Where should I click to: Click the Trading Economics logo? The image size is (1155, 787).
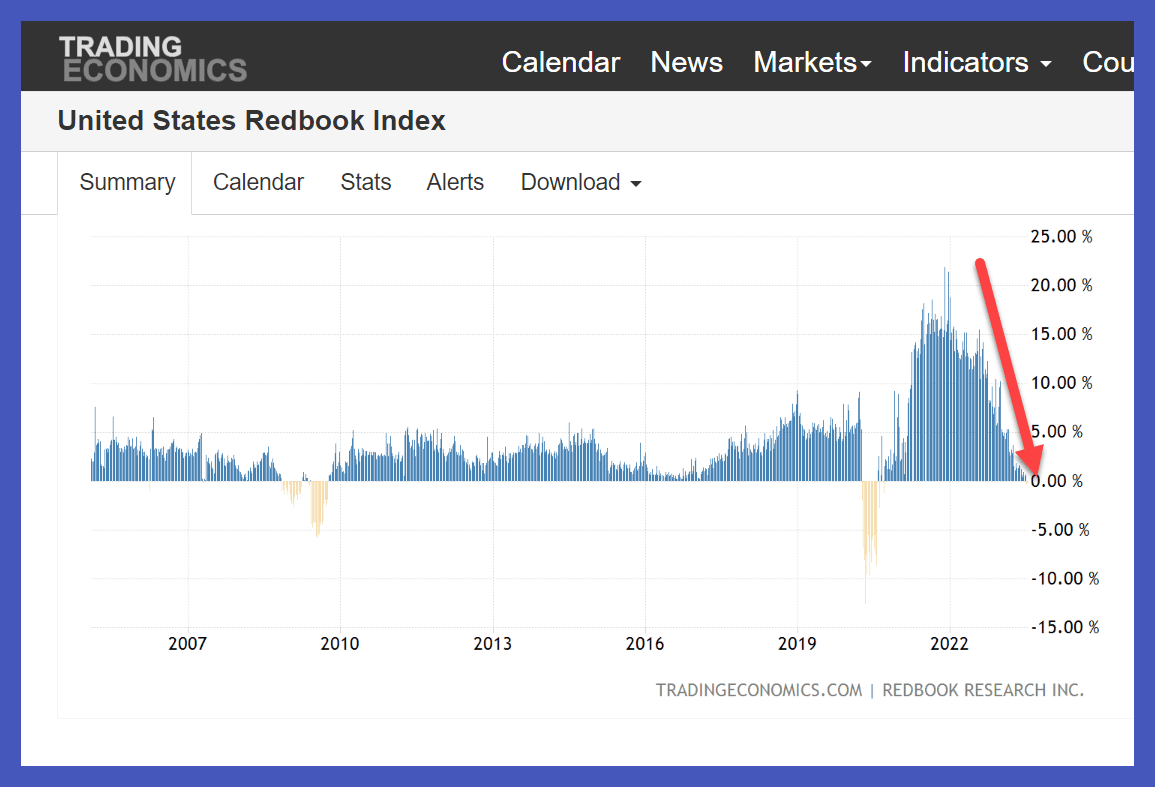pyautogui.click(x=152, y=58)
